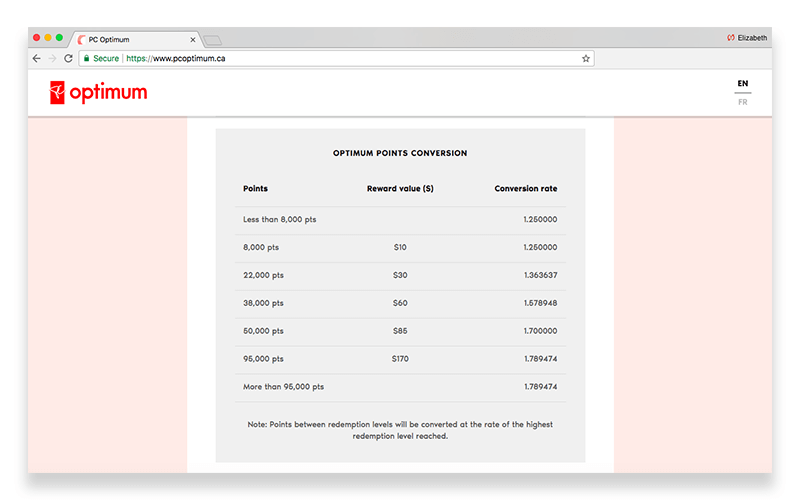This screenshot has height=500, width=800.
Task: Click the Optimum Points Conversion heading
Action: click(x=400, y=154)
